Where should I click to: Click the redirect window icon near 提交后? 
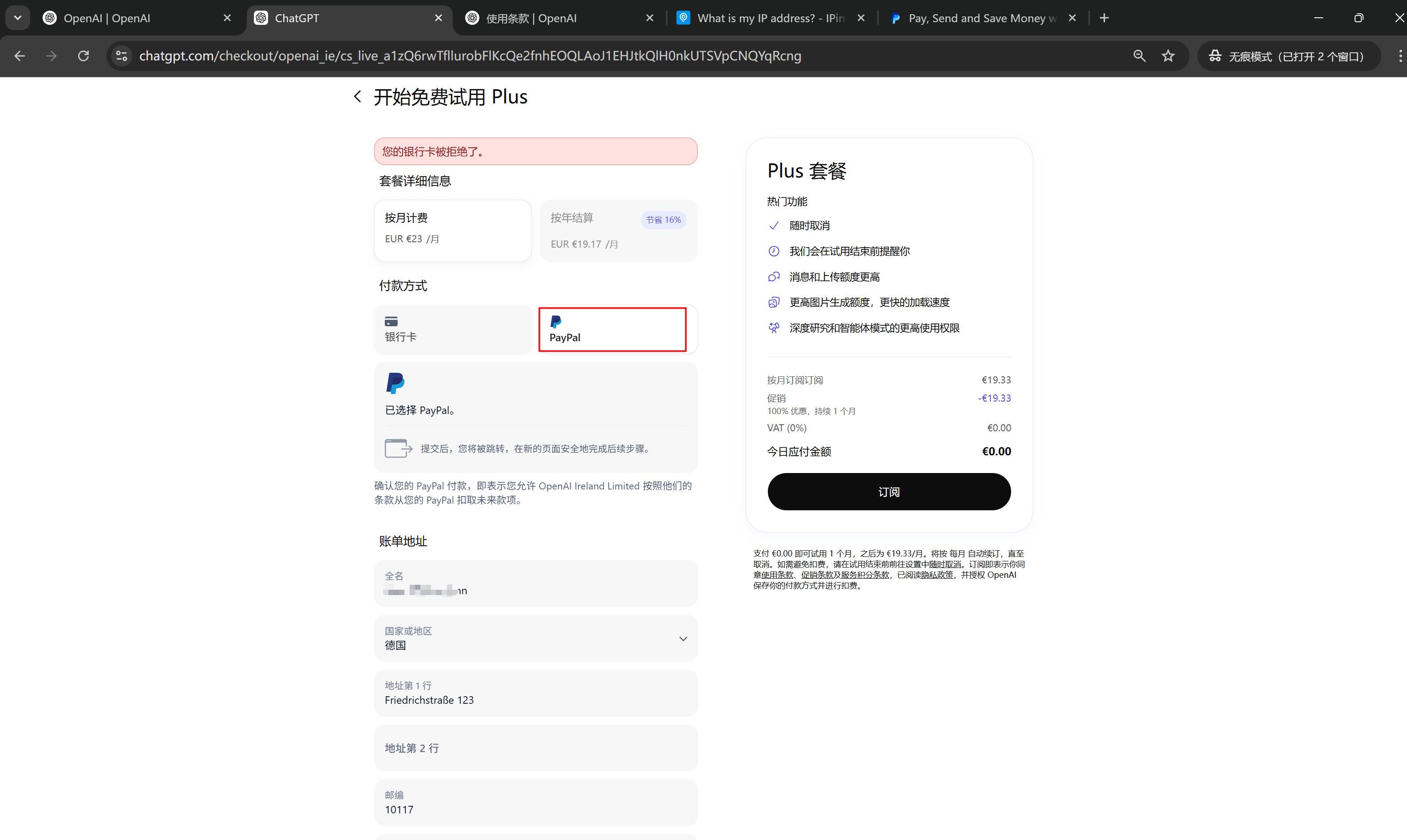click(399, 448)
